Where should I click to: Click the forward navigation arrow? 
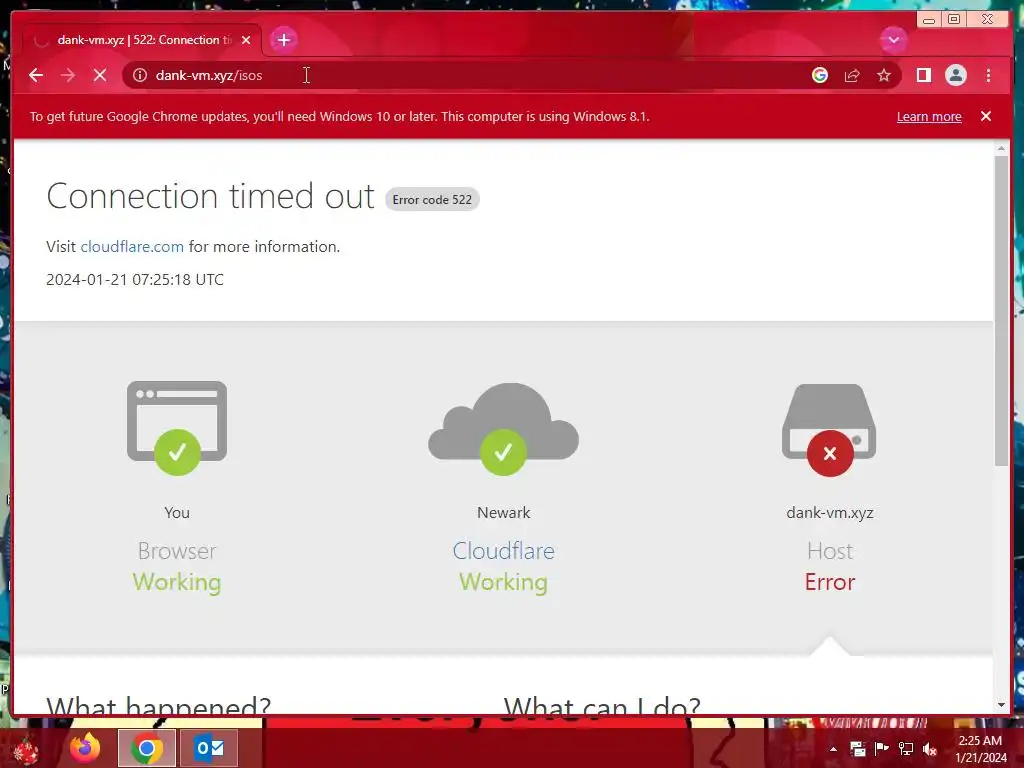tap(68, 75)
